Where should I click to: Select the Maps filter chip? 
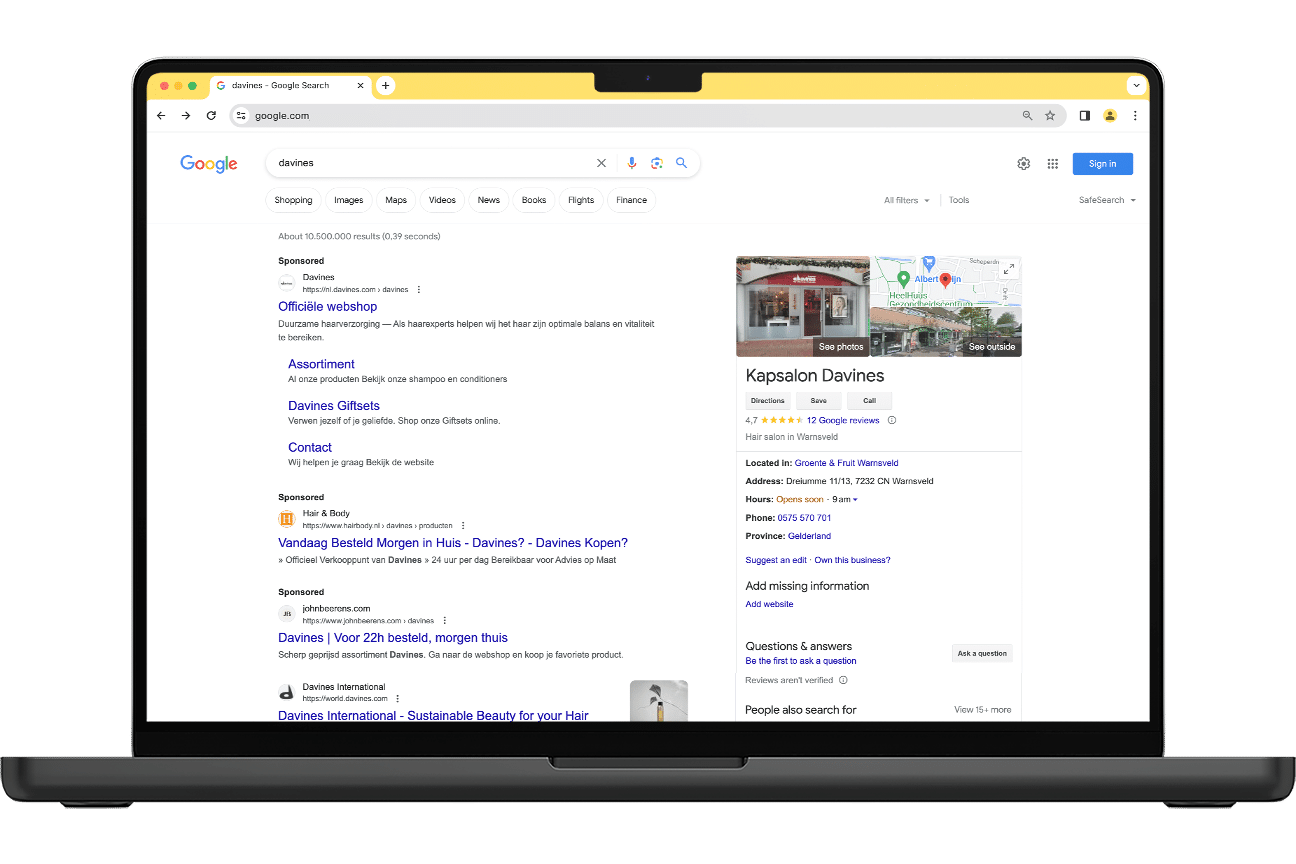coord(396,200)
